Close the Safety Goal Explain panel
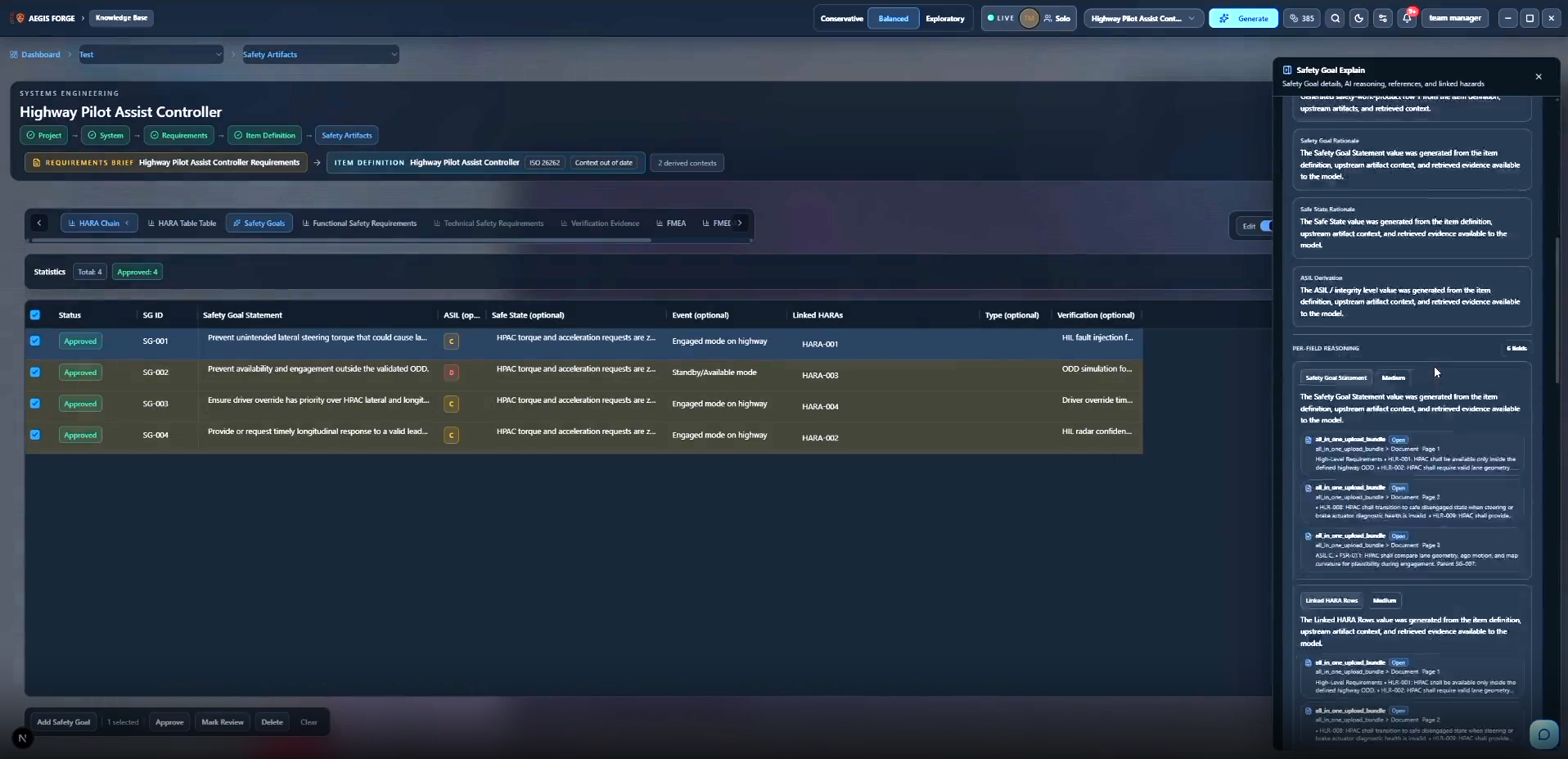Screen dimensions: 1568x759 pos(1539,76)
